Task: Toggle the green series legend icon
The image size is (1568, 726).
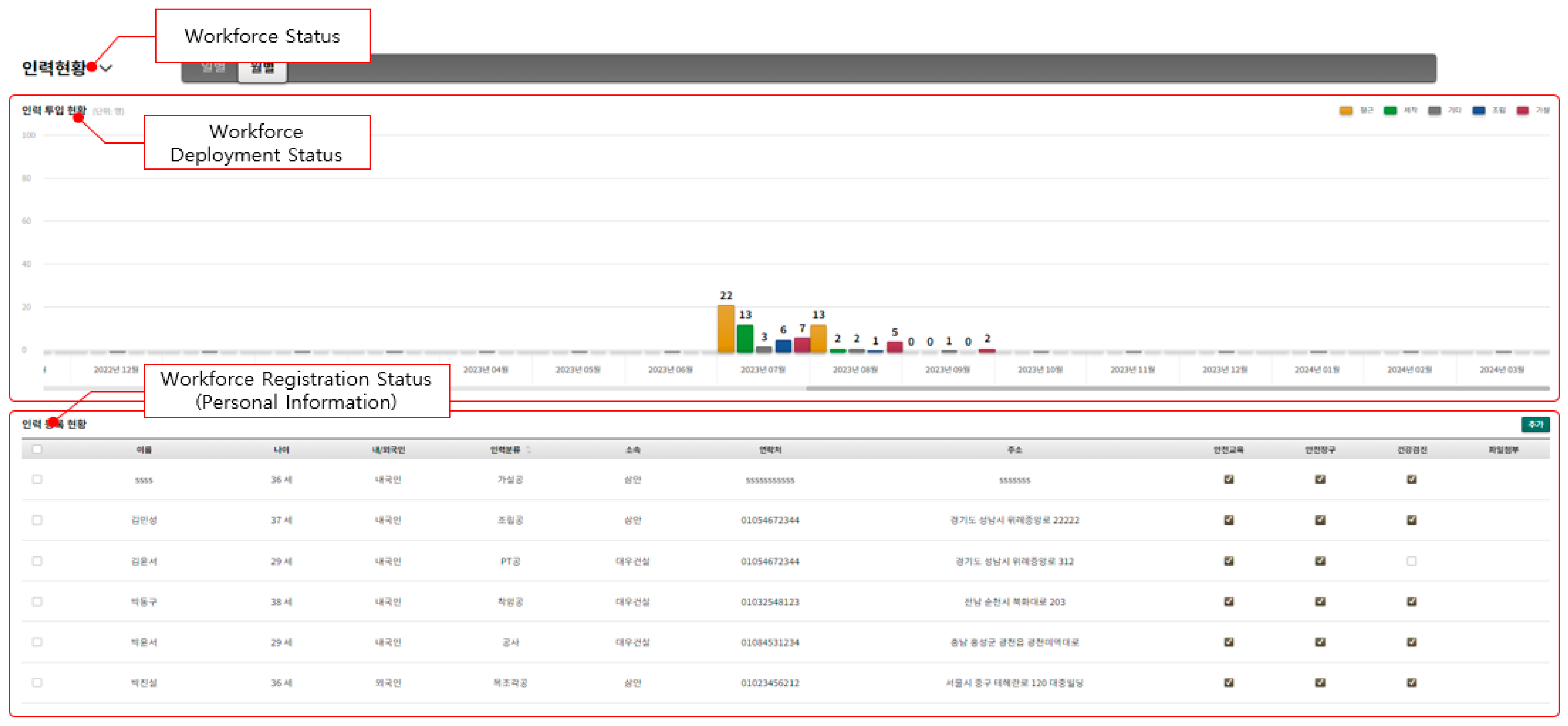Action: (x=1390, y=110)
